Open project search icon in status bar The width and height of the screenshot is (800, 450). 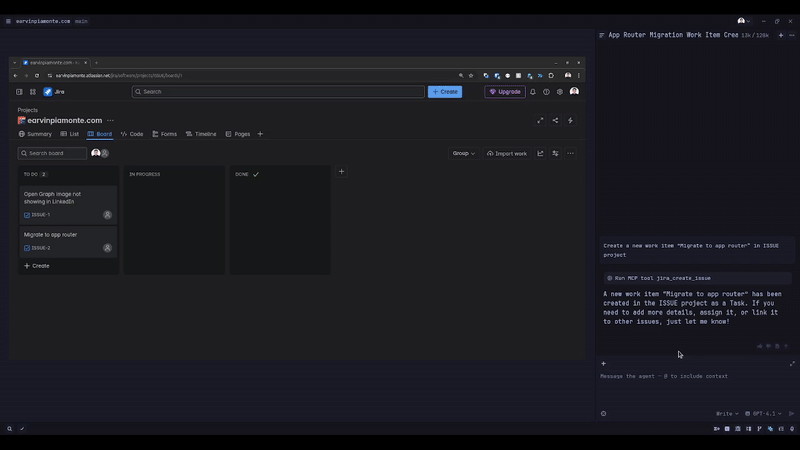tap(9, 429)
